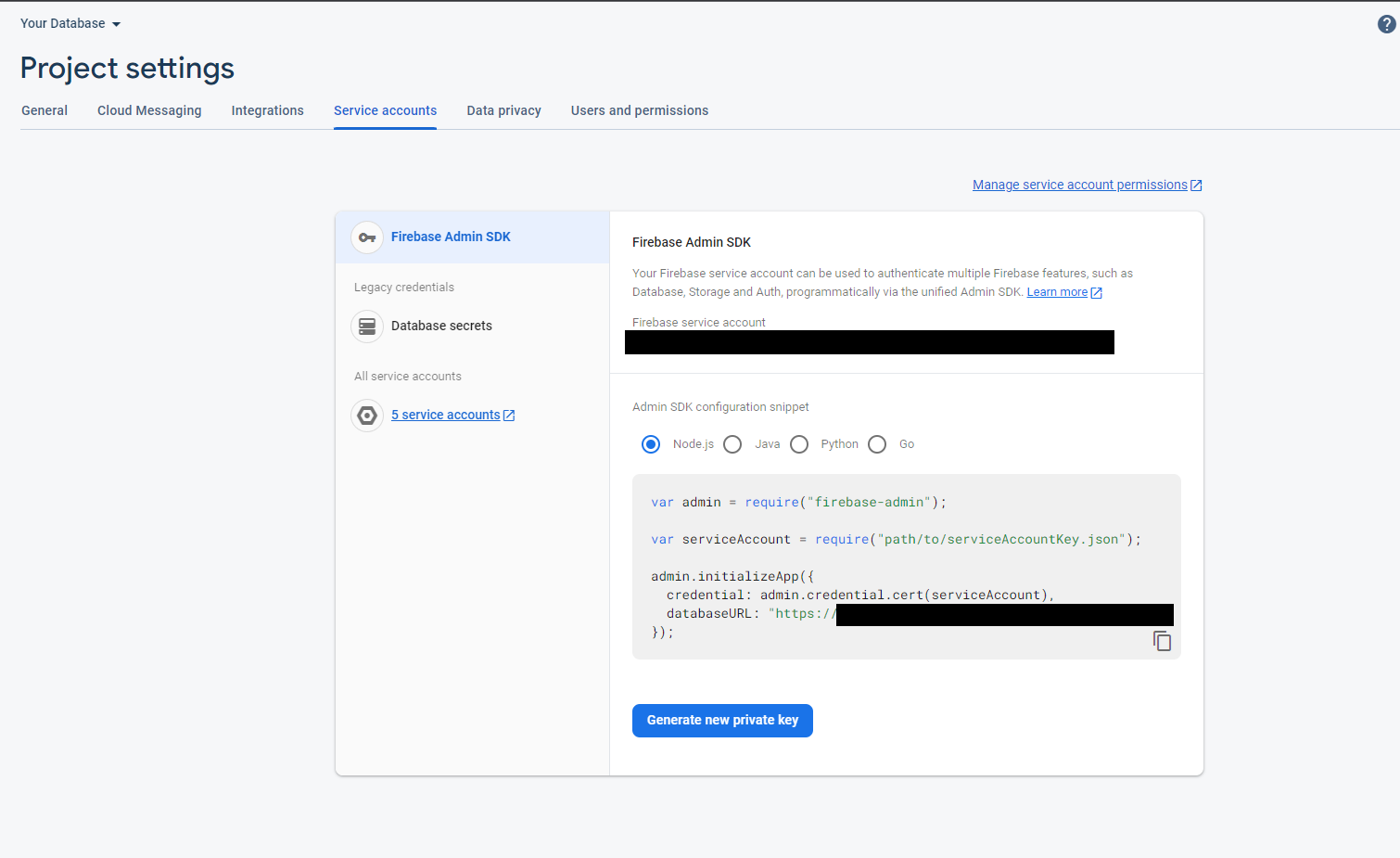Select the Java radio button
The image size is (1400, 858).
tap(732, 444)
